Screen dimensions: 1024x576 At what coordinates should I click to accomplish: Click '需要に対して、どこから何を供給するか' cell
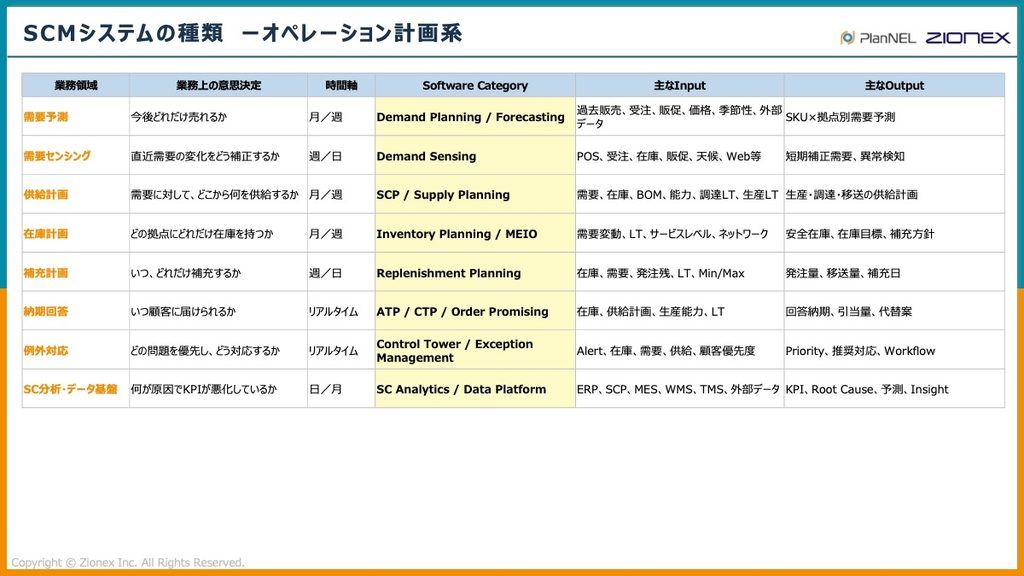(218, 195)
